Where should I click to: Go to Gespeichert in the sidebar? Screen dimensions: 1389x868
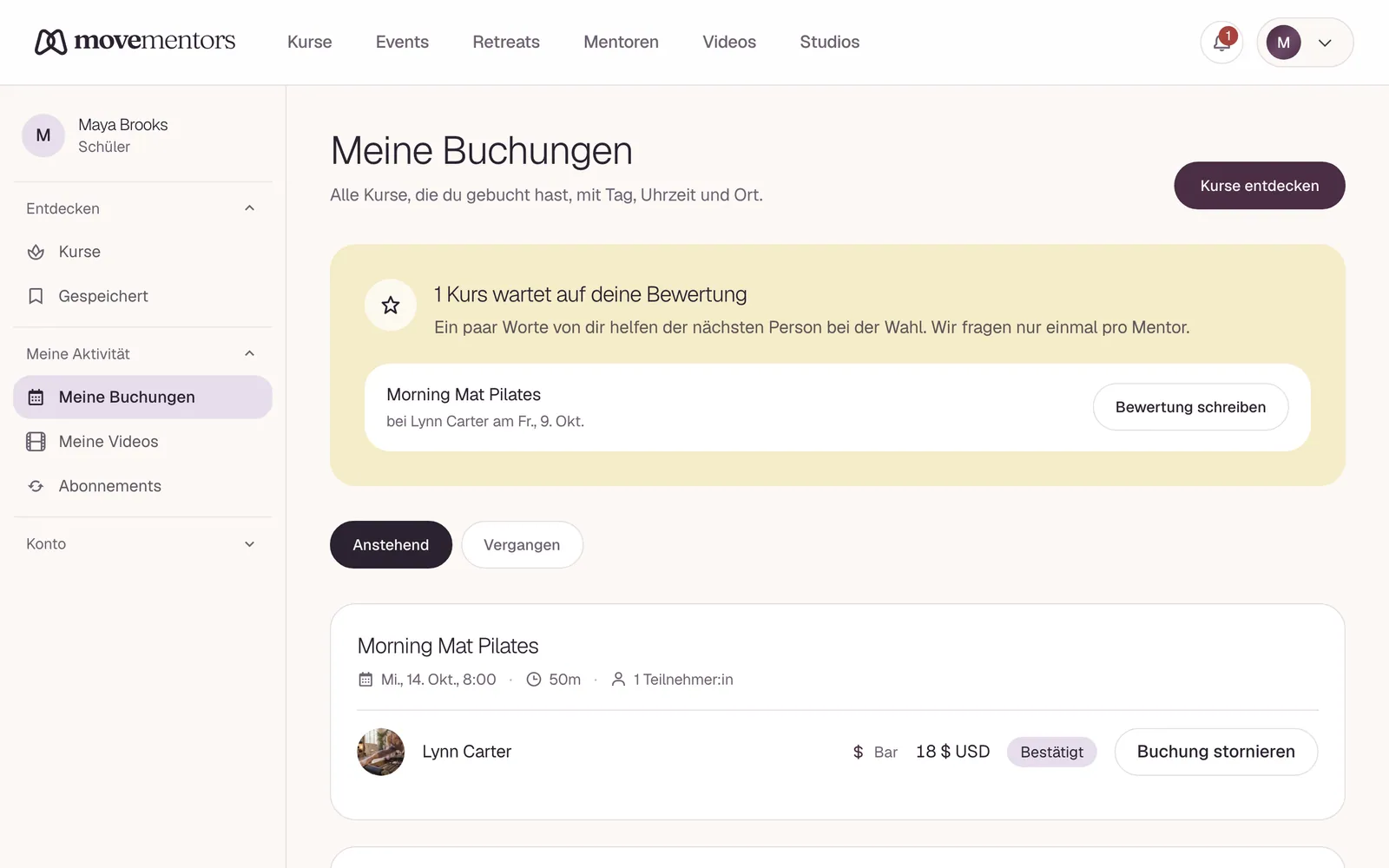click(x=142, y=296)
